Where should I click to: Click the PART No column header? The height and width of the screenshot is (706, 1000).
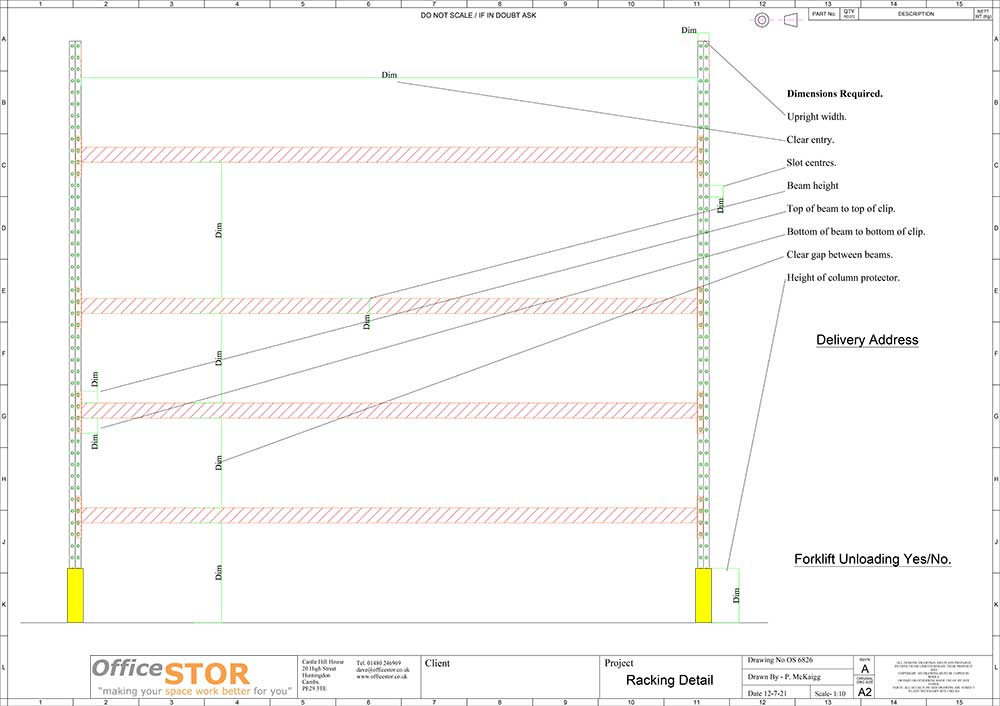click(x=822, y=14)
